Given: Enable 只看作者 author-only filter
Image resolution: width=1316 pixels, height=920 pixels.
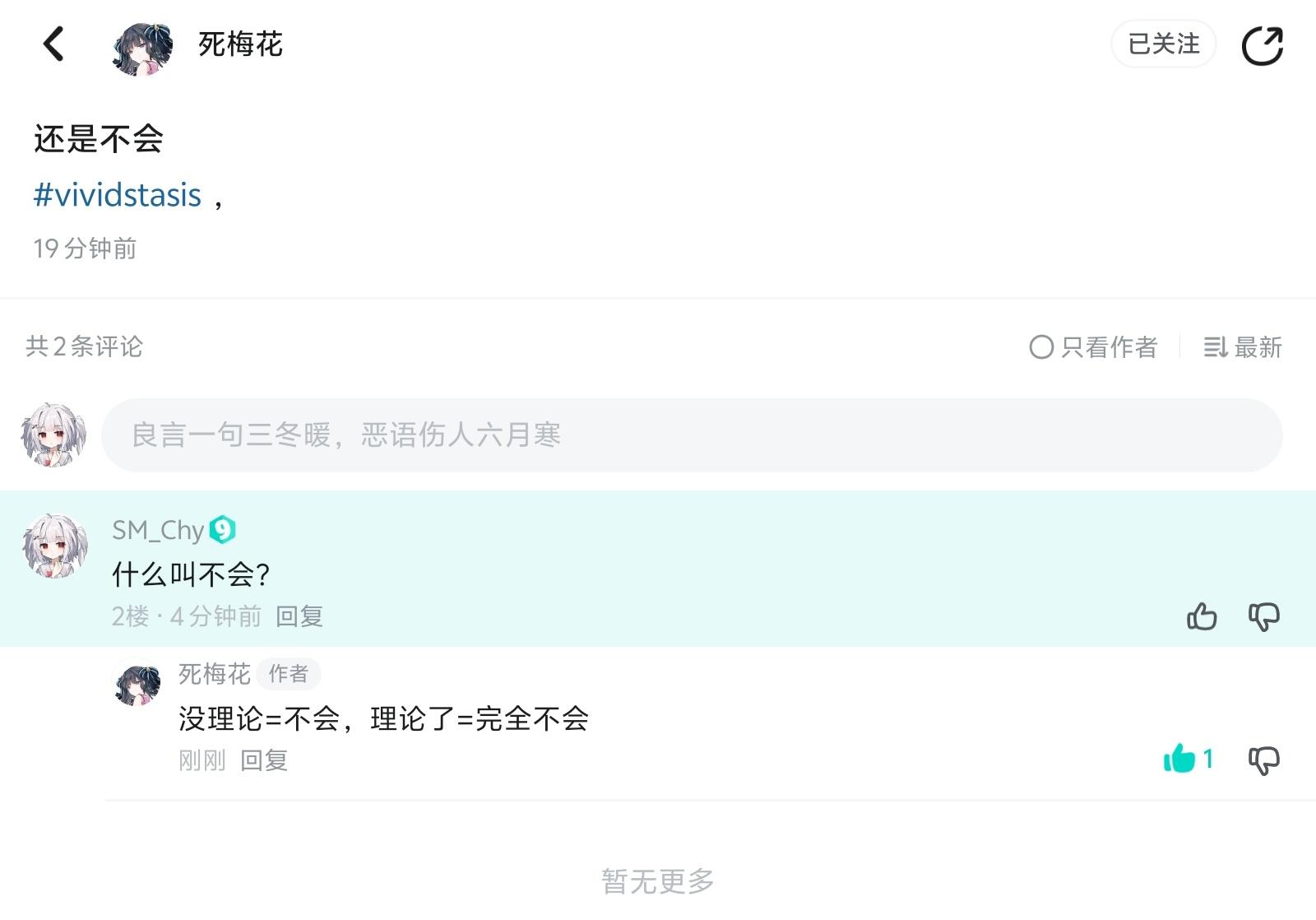Looking at the screenshot, I should [1094, 347].
